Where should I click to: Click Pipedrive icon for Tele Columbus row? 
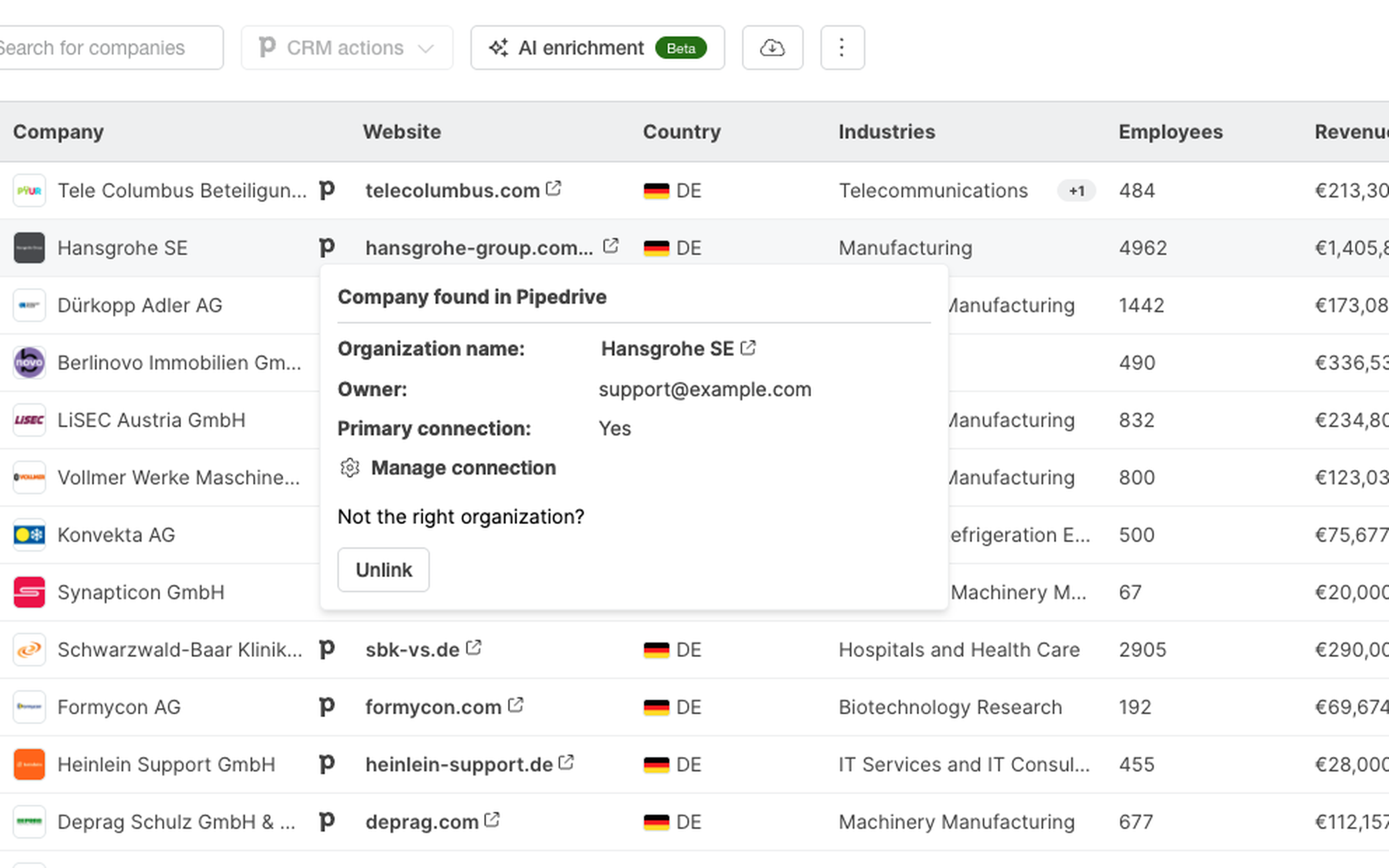pyautogui.click(x=327, y=190)
